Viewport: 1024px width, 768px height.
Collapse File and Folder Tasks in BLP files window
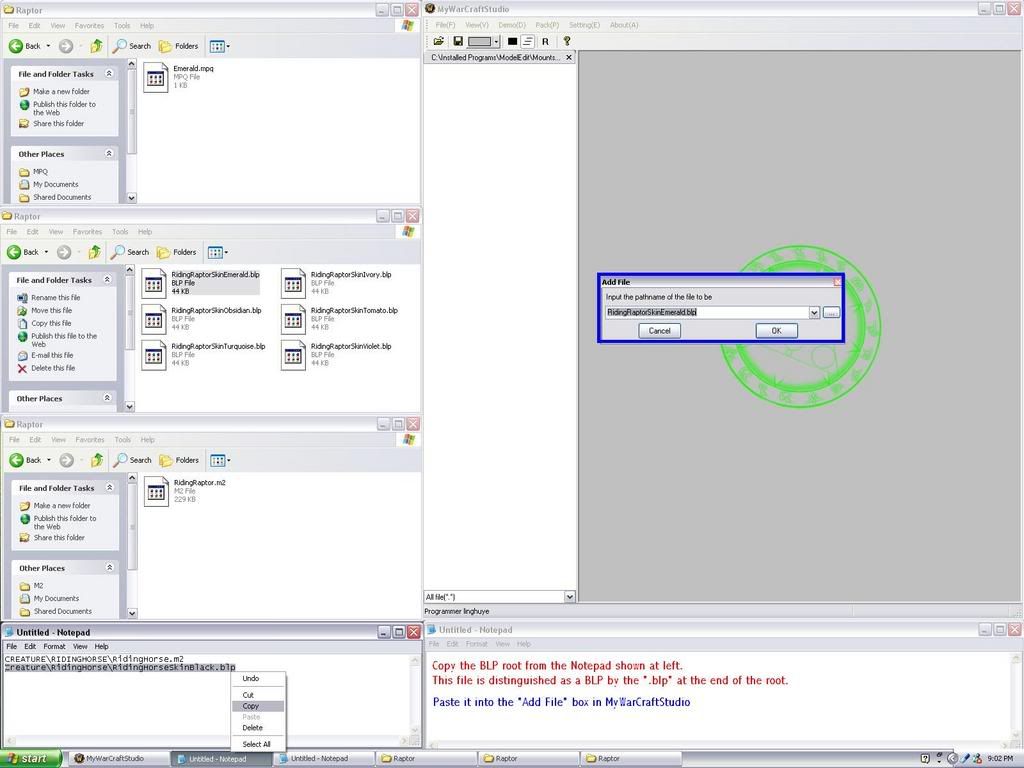(x=107, y=280)
